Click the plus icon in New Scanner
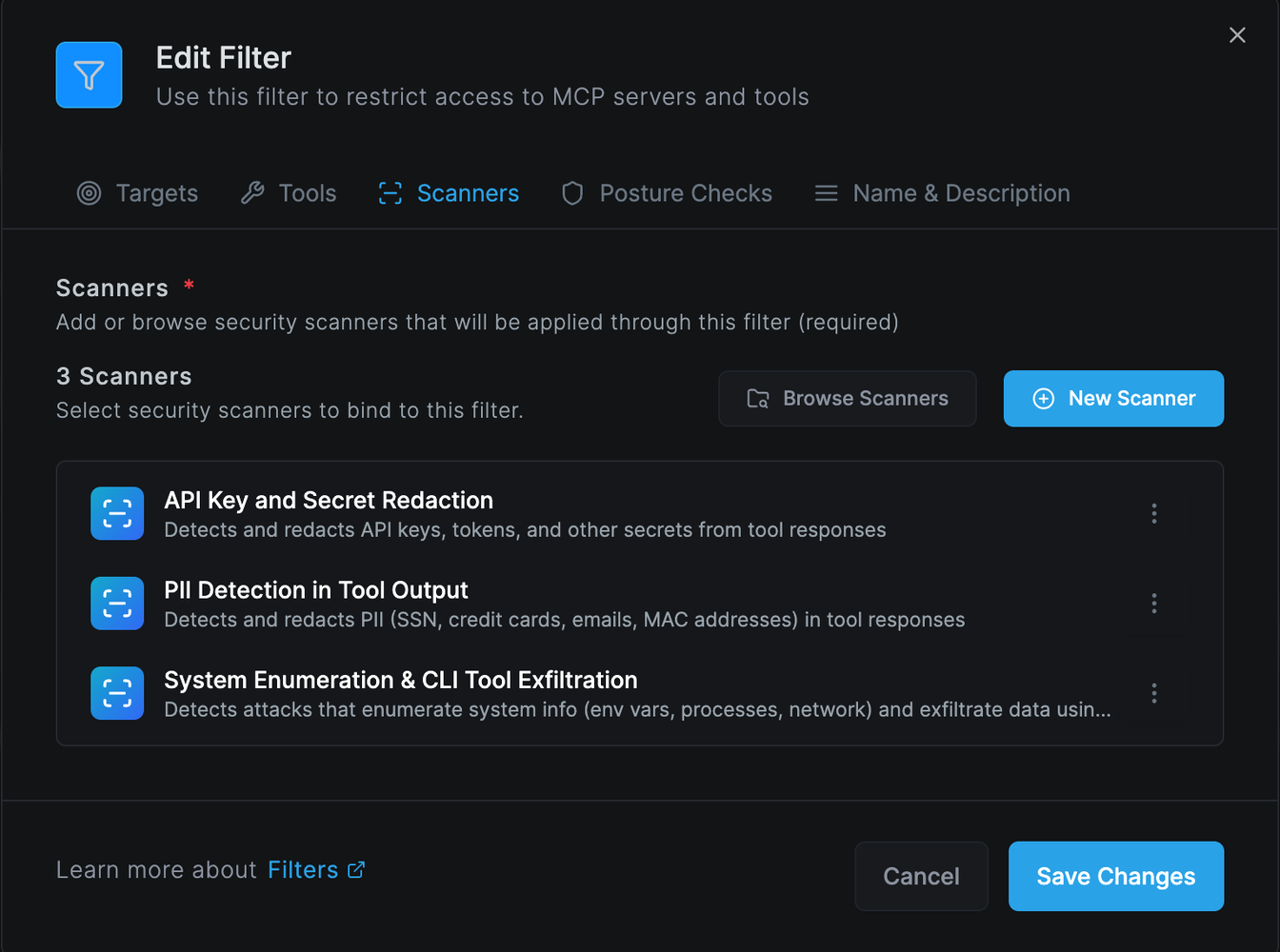The width and height of the screenshot is (1280, 952). coord(1044,399)
